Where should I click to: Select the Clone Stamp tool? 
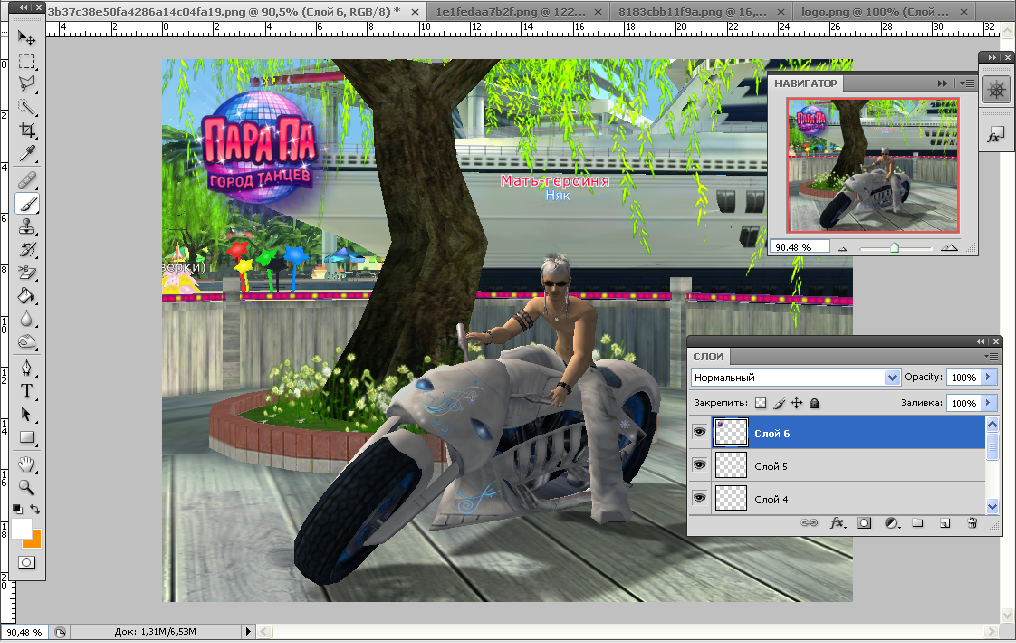pos(27,227)
